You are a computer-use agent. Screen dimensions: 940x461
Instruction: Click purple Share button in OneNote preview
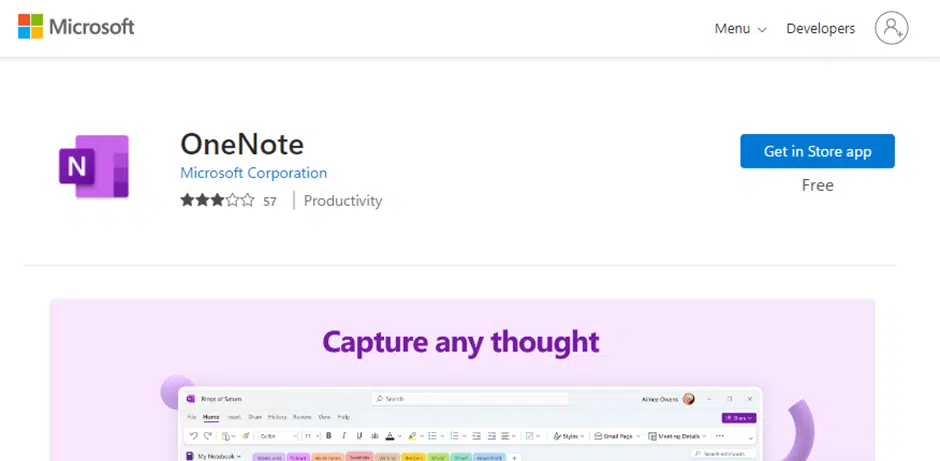(739, 418)
